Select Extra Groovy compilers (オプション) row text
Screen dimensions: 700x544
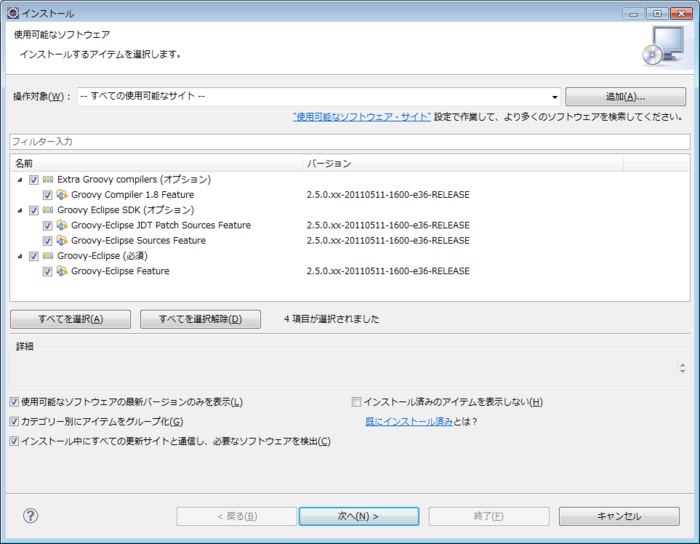pyautogui.click(x=134, y=179)
